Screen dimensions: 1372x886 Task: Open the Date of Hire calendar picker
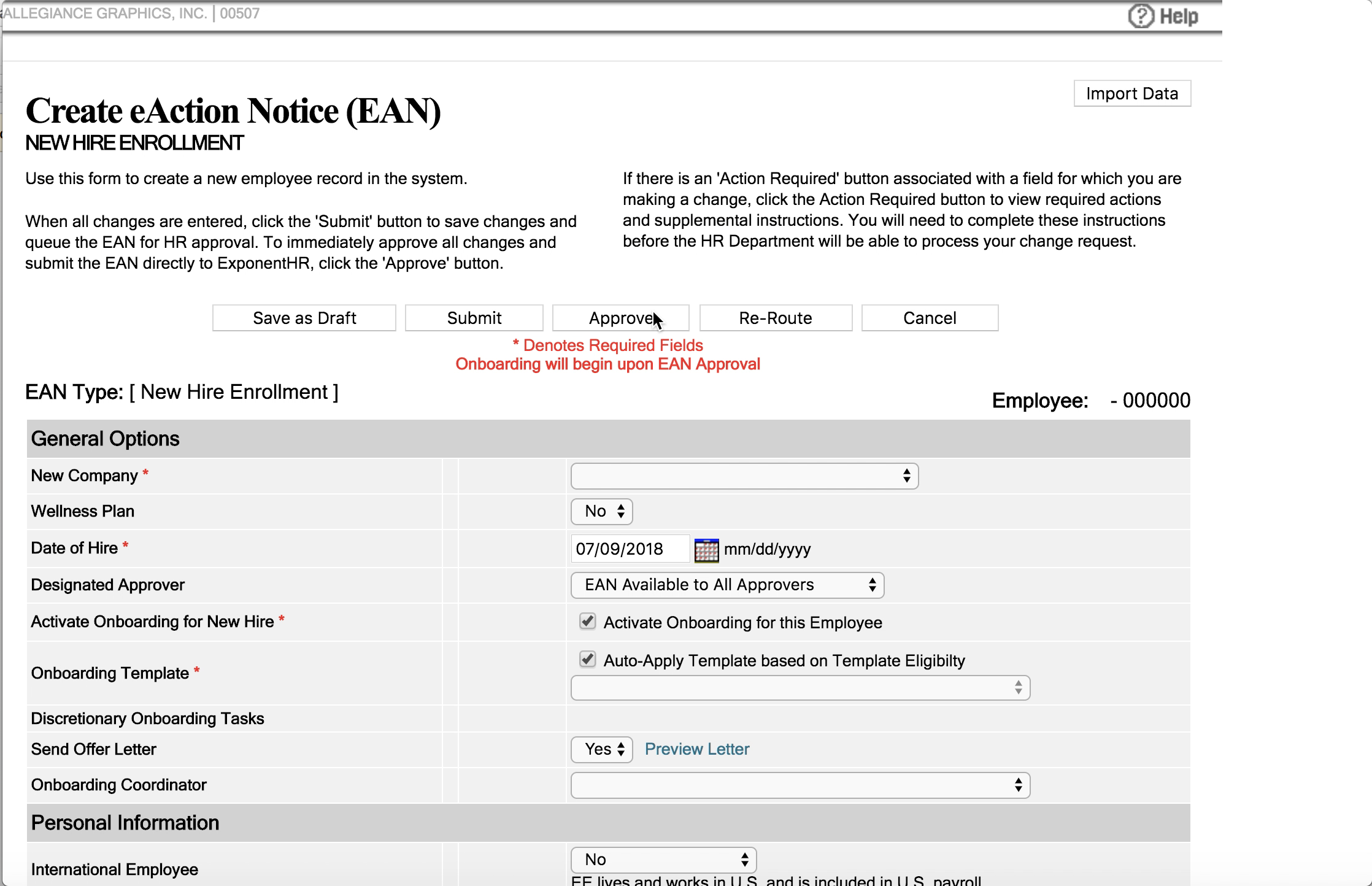[x=706, y=550]
